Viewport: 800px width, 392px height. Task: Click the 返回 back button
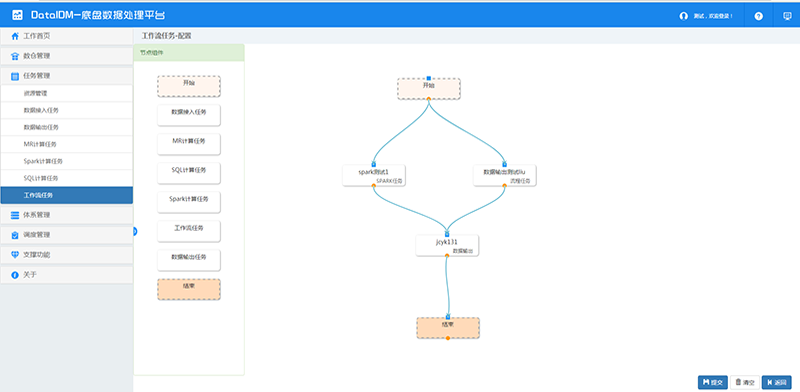[777, 382]
